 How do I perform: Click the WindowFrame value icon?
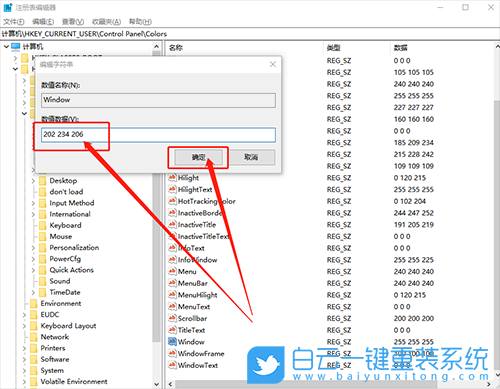coord(172,353)
